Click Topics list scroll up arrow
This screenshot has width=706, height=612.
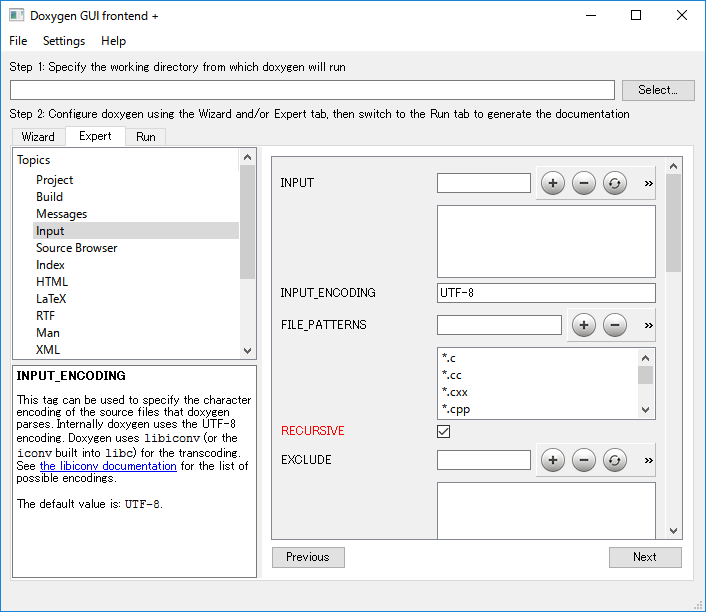(247, 157)
